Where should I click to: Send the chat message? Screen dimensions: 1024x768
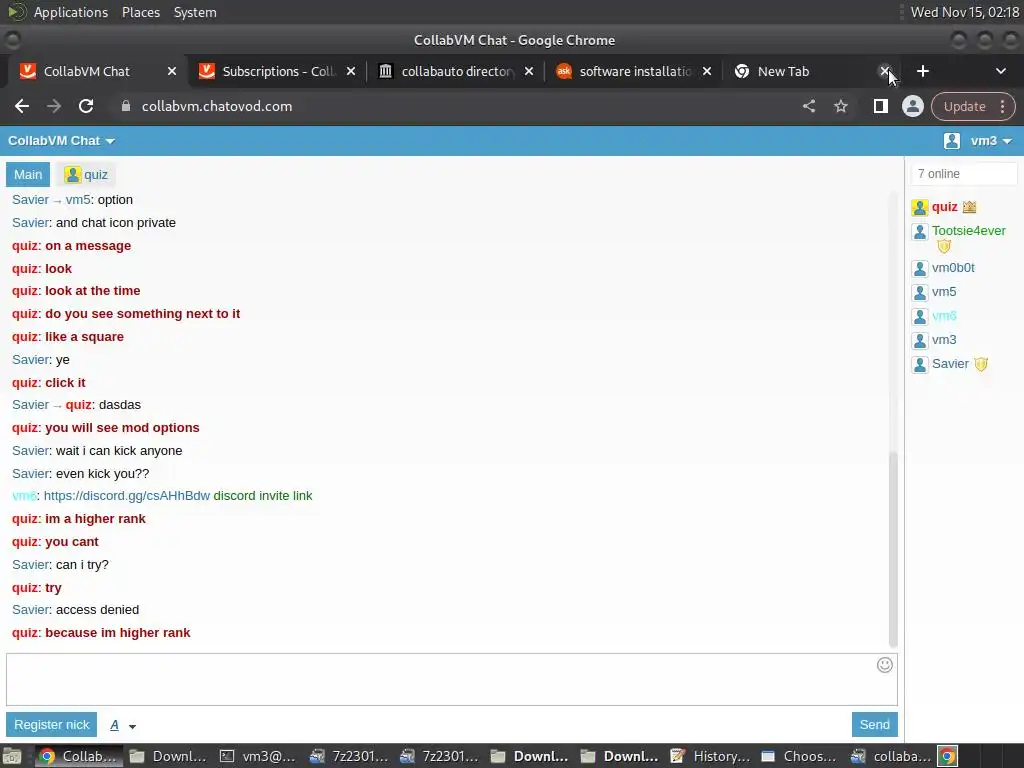coord(874,725)
